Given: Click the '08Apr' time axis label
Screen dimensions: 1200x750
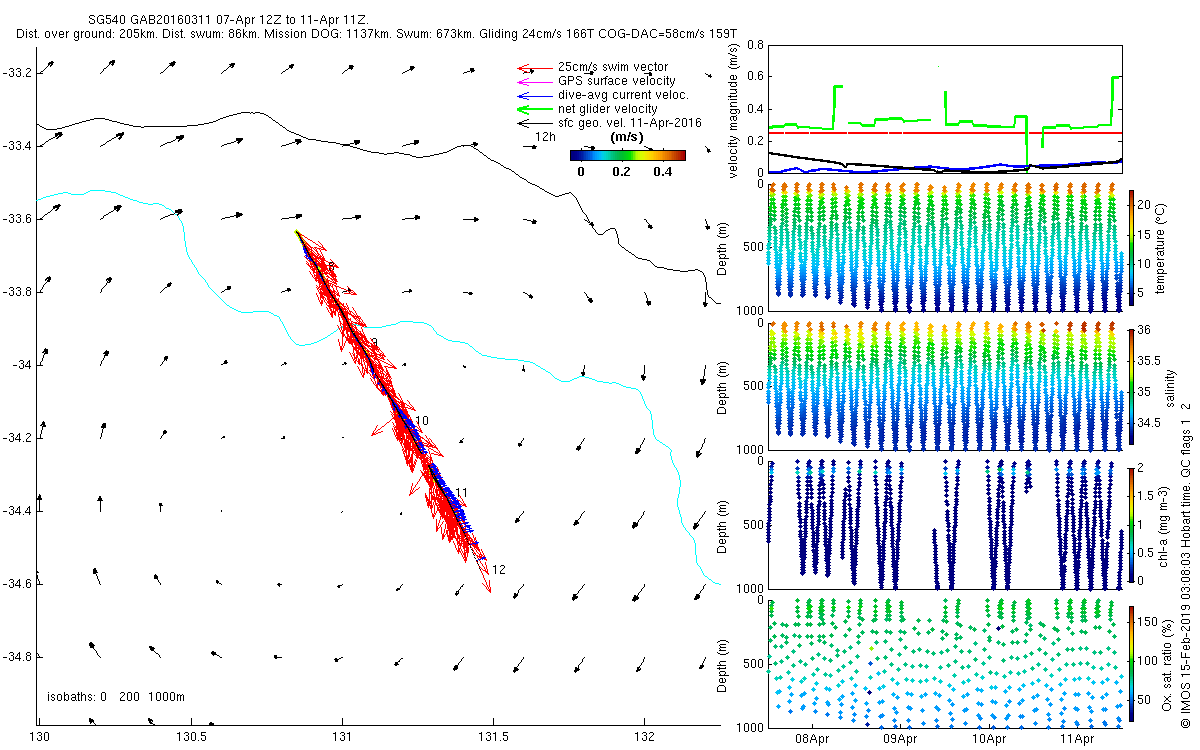Looking at the screenshot, I should coord(813,740).
